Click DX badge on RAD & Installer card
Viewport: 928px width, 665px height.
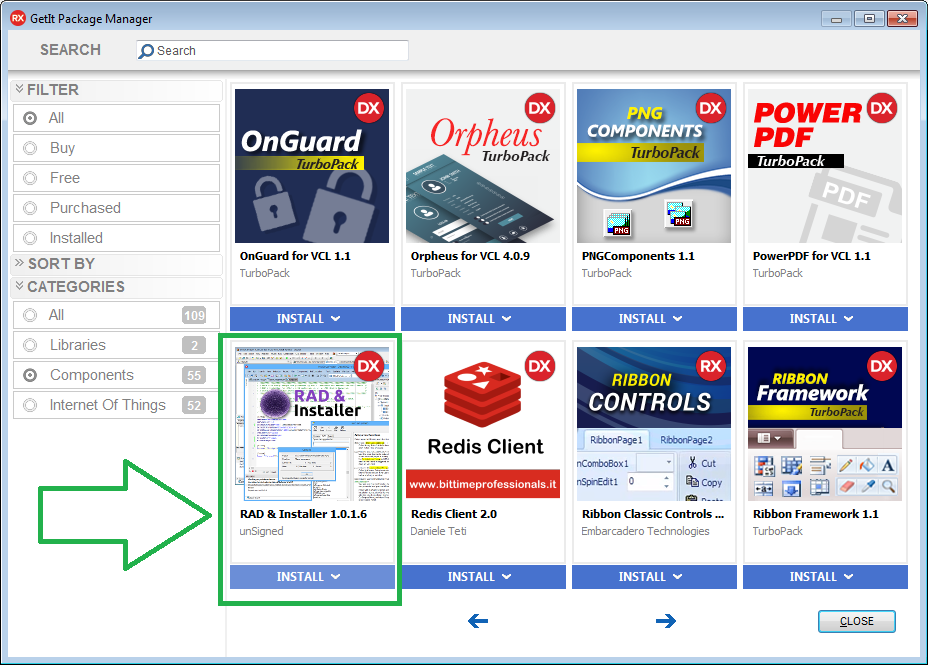369,366
